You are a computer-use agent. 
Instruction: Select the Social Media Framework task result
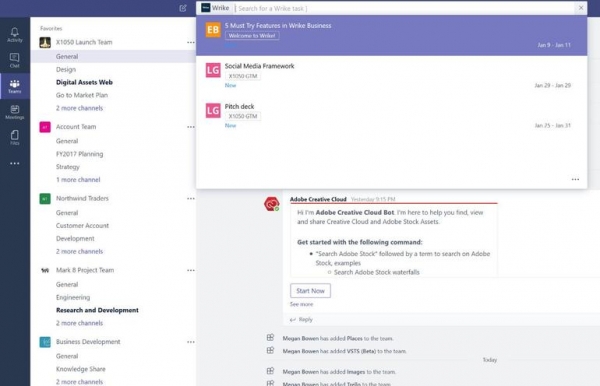(391, 76)
